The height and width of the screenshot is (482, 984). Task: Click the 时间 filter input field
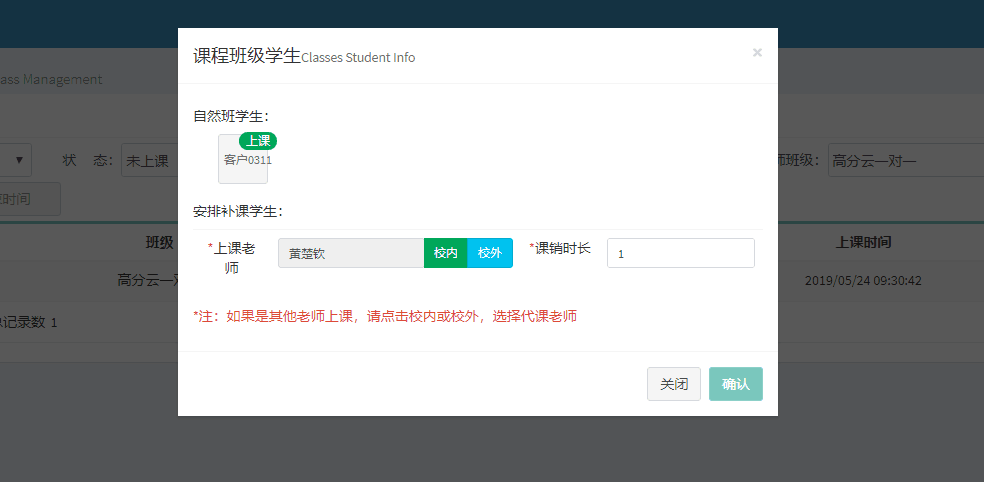[x=30, y=199]
